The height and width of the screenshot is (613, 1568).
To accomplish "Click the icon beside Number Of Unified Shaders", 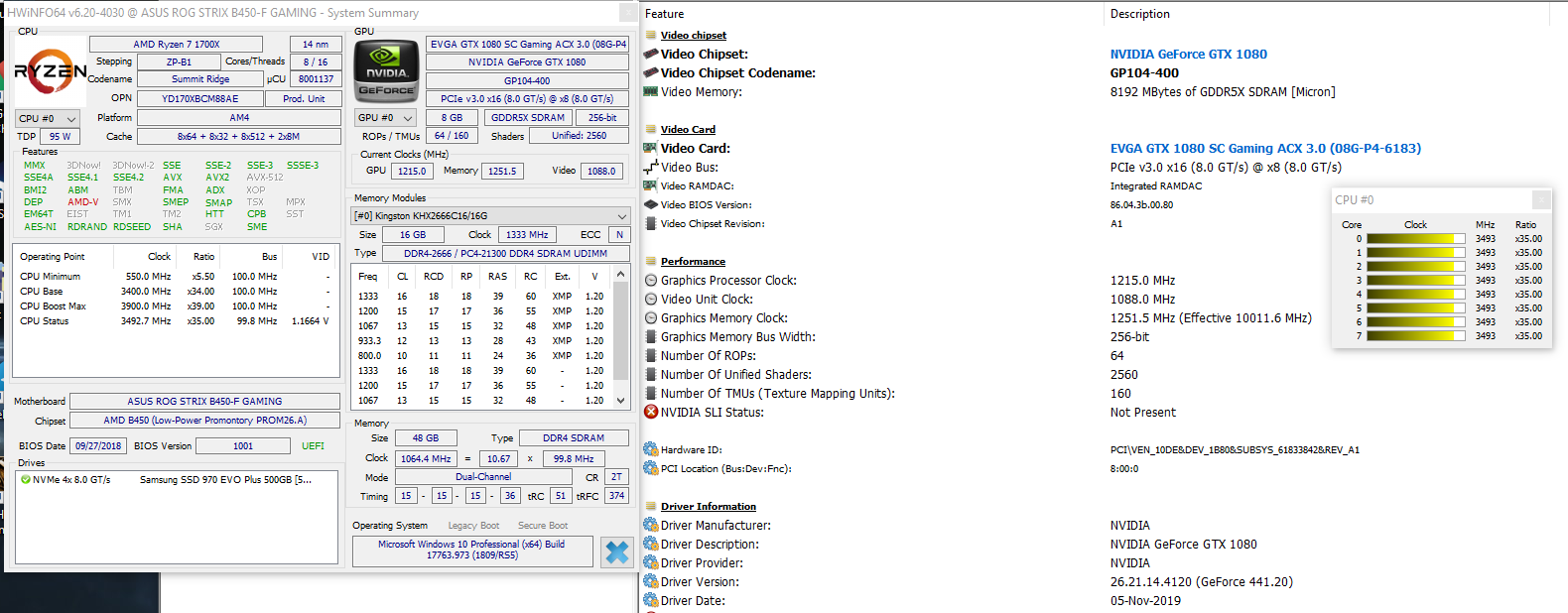I will coord(651,374).
